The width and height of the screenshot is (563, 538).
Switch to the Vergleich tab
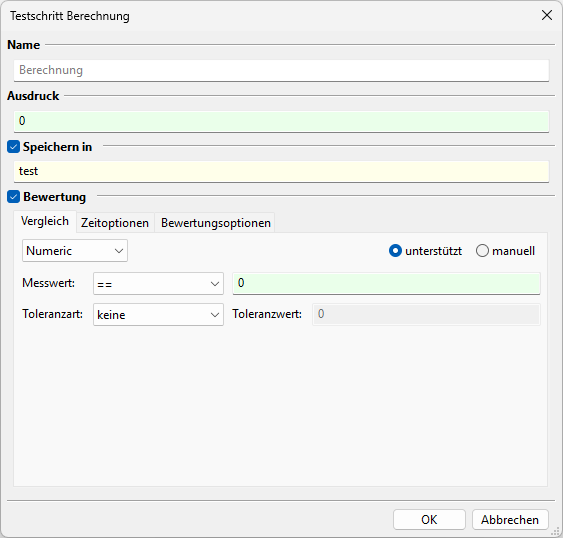click(x=45, y=221)
